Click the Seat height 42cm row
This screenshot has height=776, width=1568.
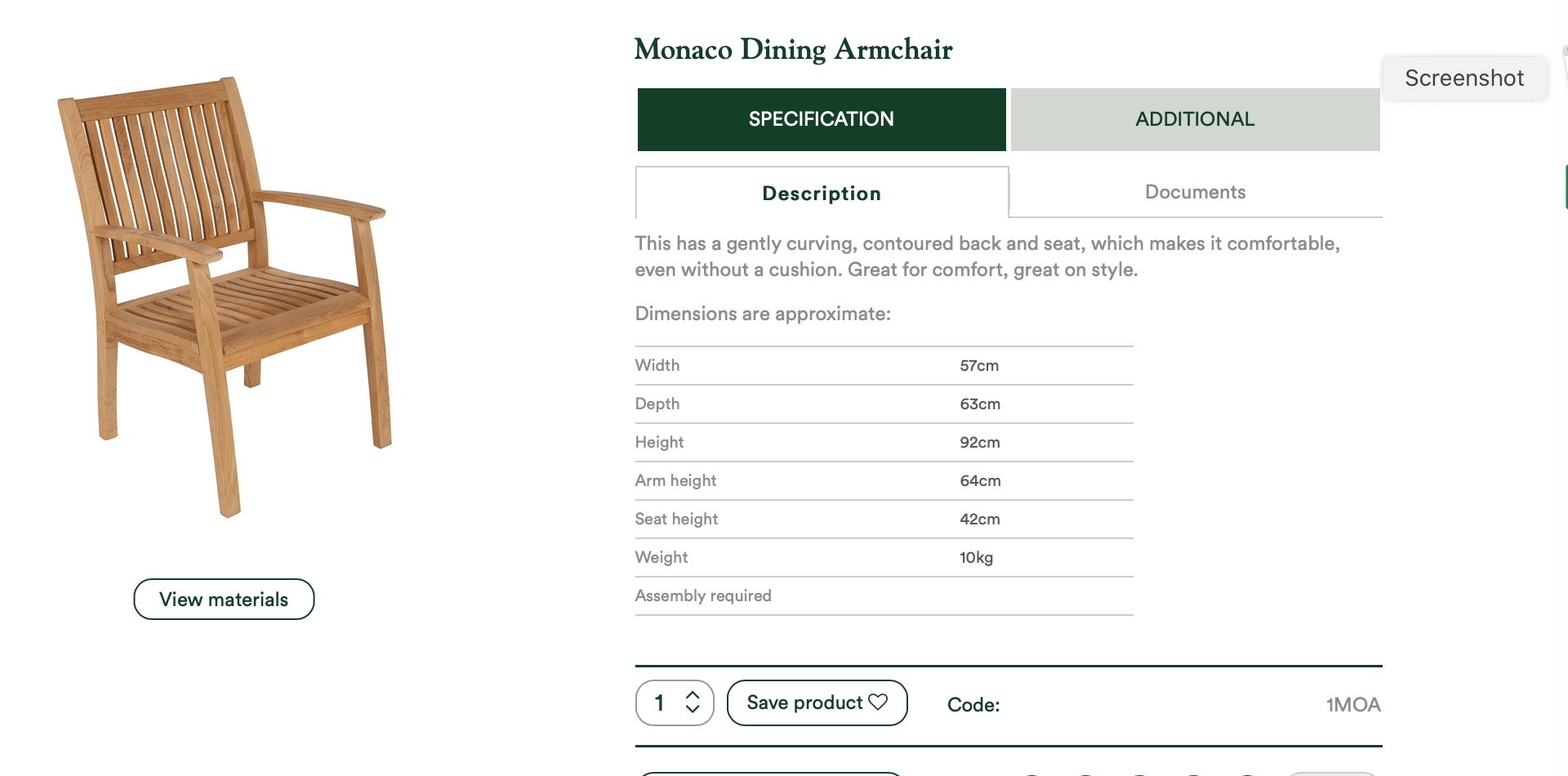point(884,519)
